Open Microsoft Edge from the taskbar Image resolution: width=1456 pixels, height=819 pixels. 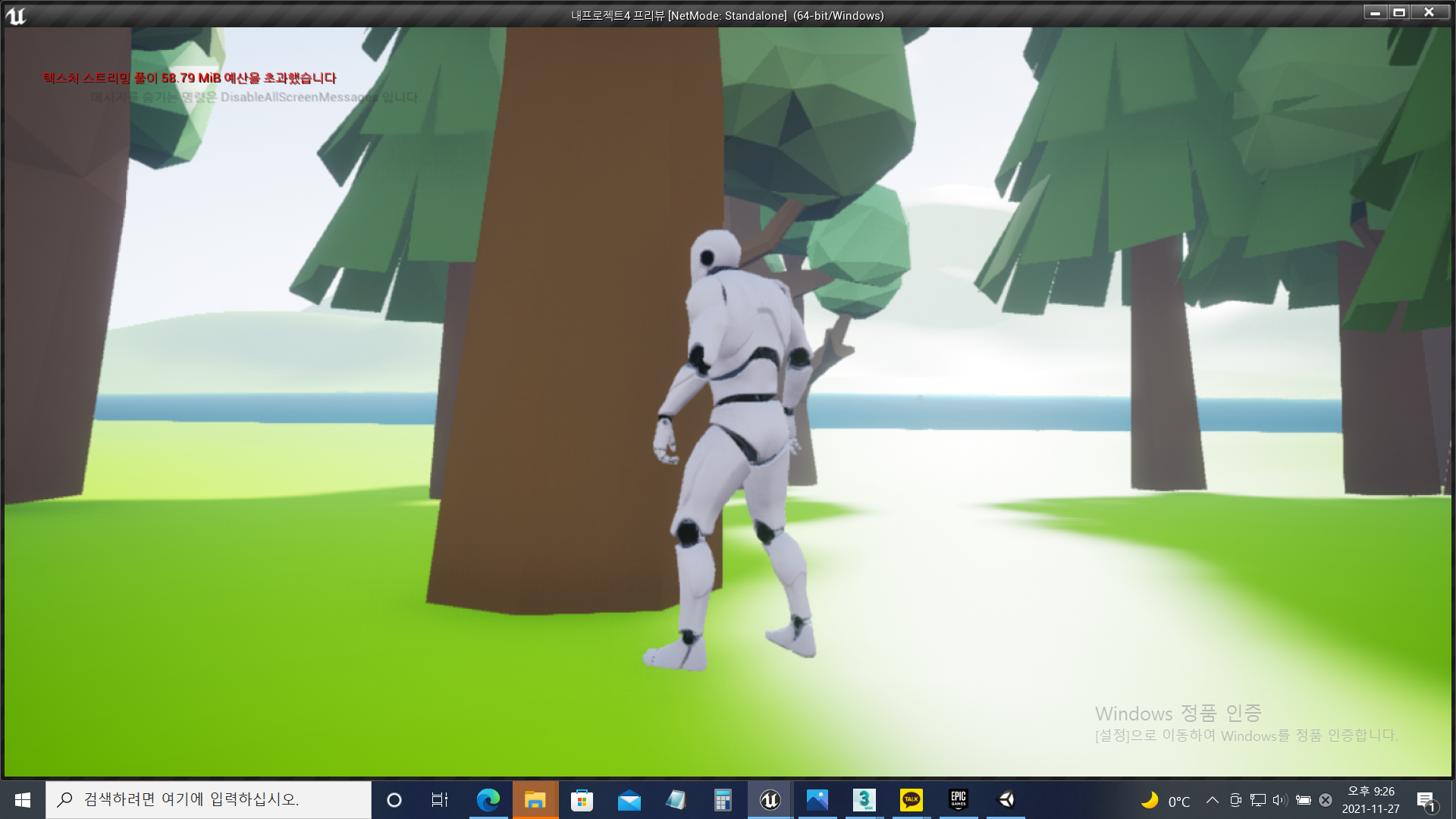point(488,800)
